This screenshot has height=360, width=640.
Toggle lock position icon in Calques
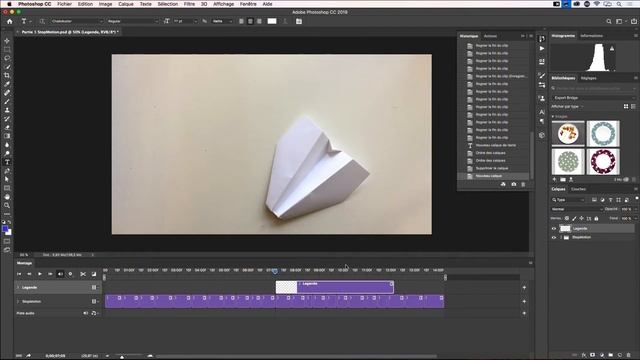[x=582, y=218]
